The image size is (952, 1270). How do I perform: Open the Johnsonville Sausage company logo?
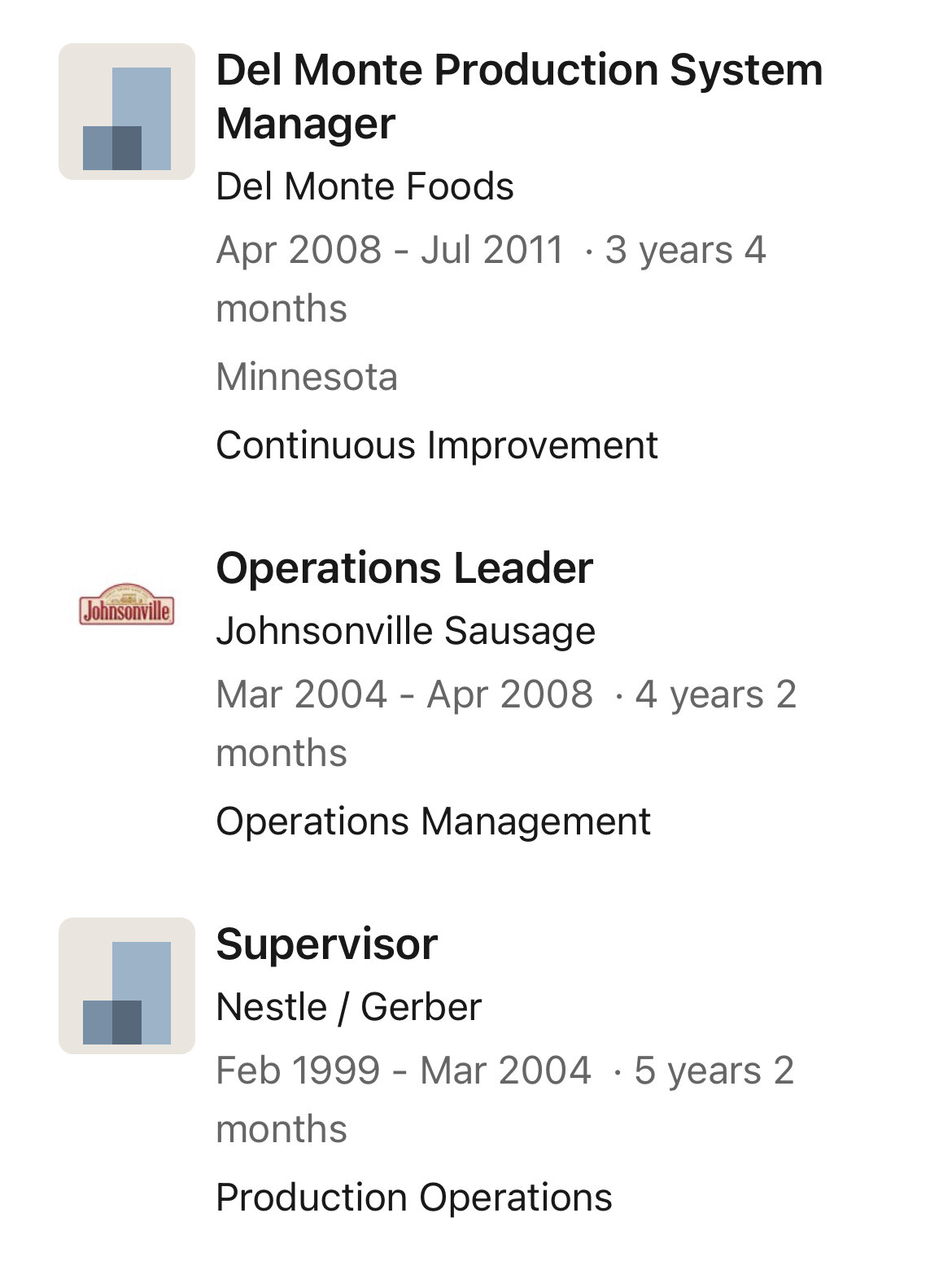[x=127, y=605]
